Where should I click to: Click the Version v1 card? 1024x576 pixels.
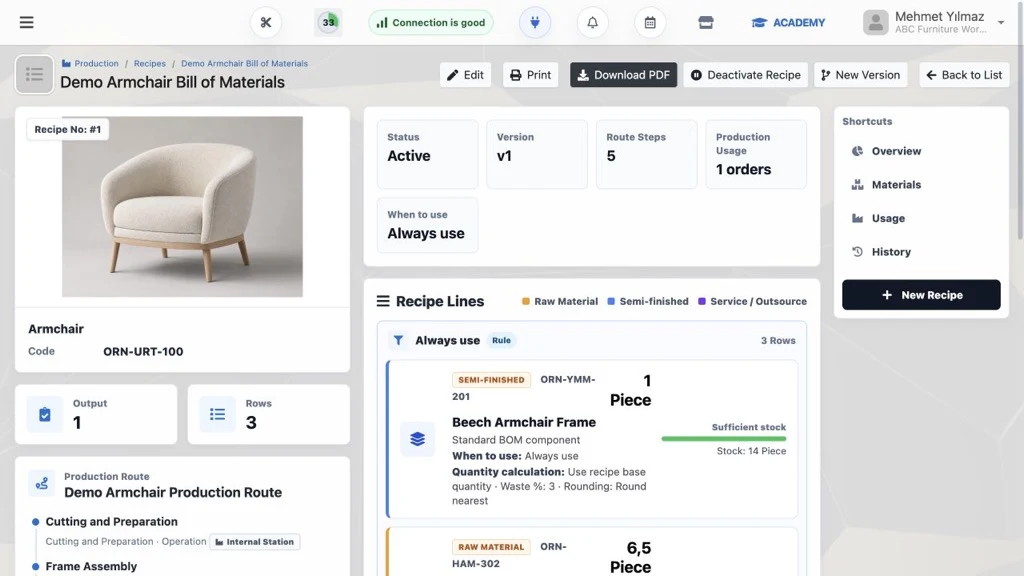pos(537,154)
